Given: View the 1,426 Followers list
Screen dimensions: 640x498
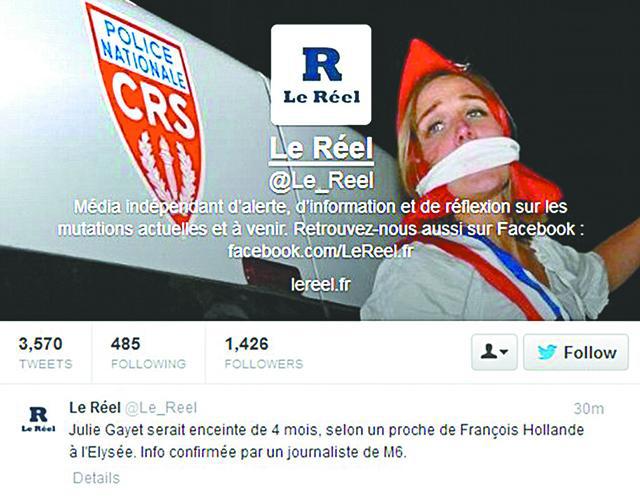Looking at the screenshot, I should coord(264,353).
